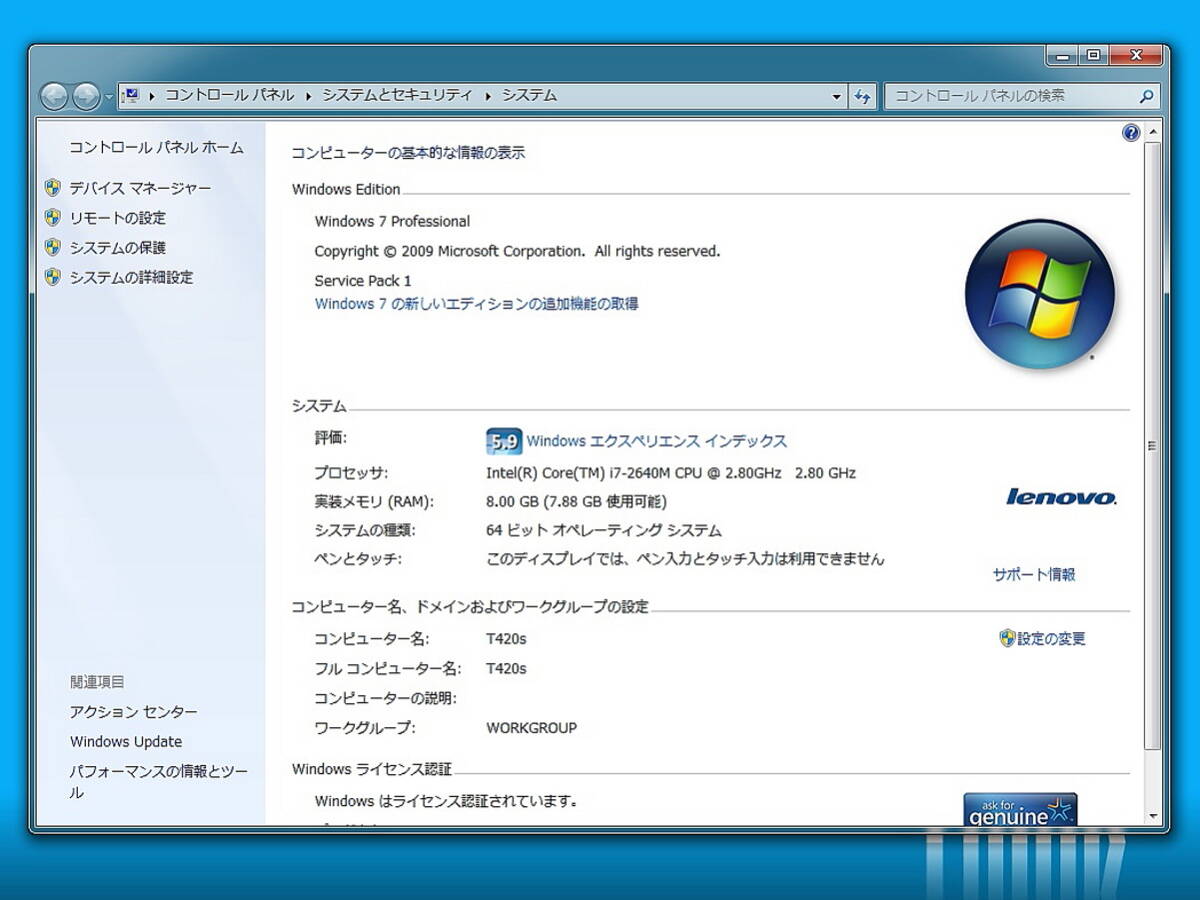Open コントロール パネル ホーム link

coord(156,148)
